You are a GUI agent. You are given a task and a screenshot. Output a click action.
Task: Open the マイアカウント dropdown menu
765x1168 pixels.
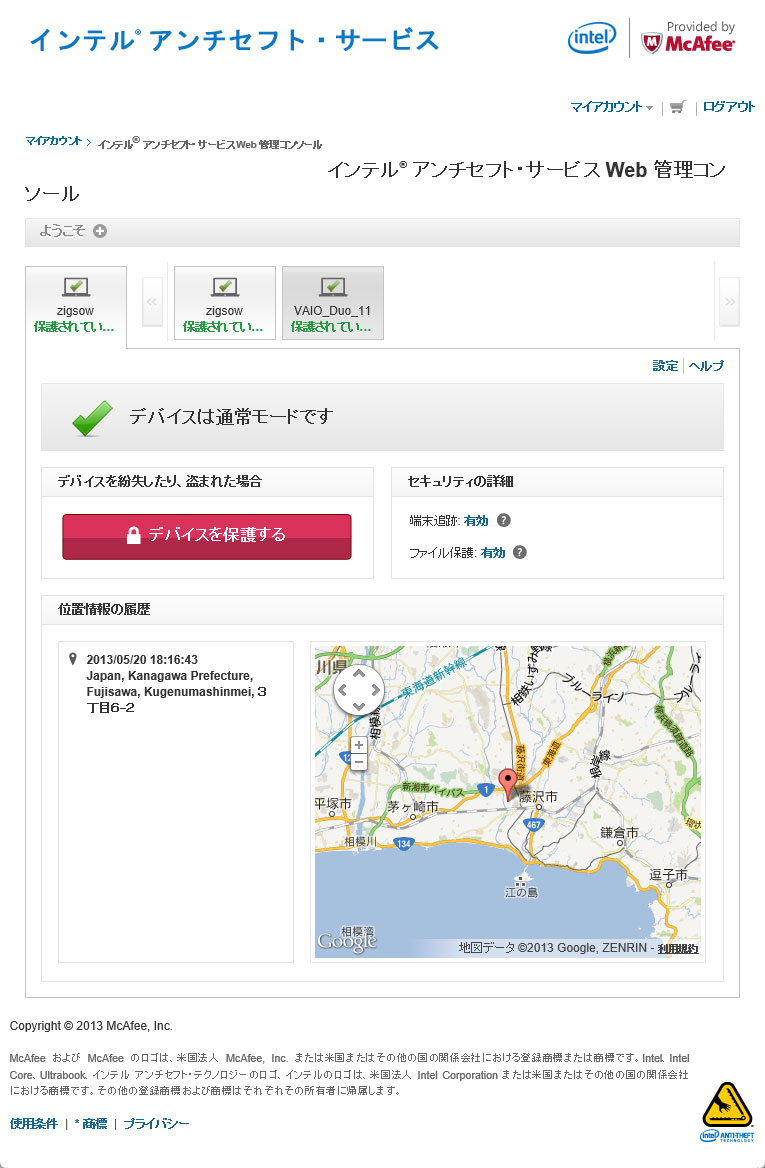[x=612, y=107]
